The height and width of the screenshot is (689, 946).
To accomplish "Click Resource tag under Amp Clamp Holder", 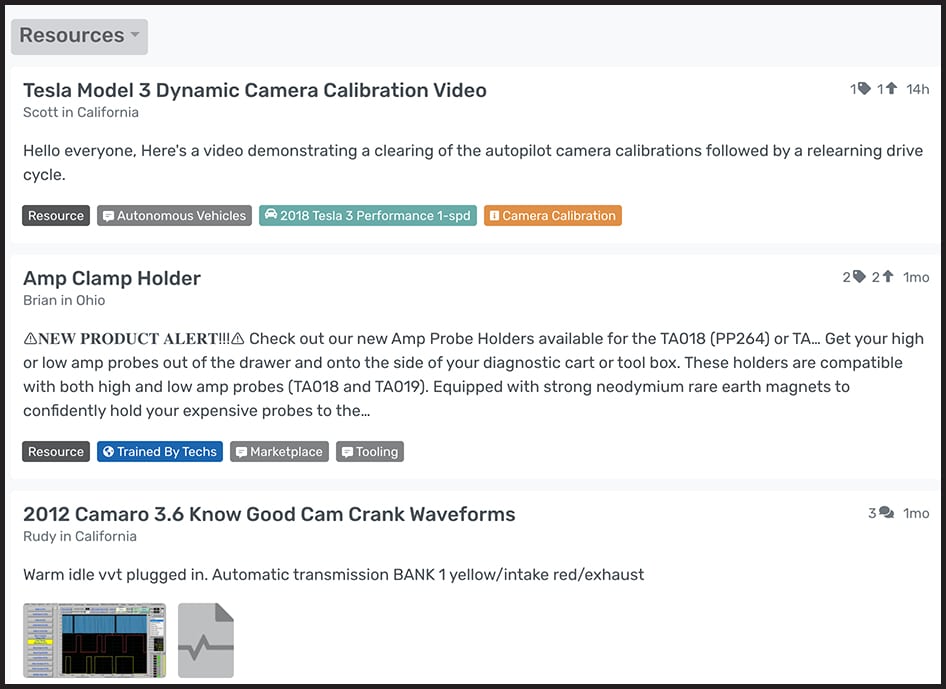I will 56,451.
